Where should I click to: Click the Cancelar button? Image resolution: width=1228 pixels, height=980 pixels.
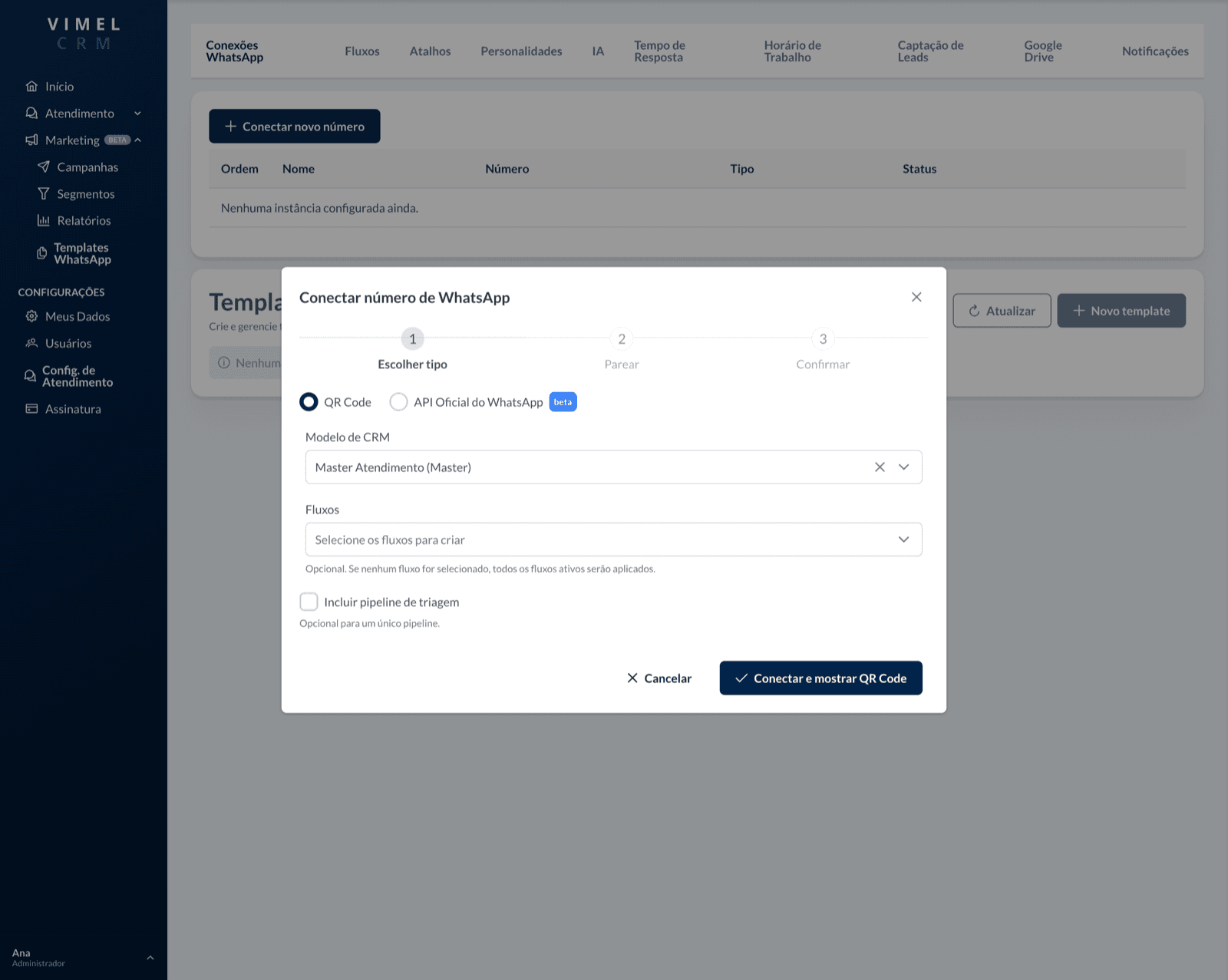pos(659,678)
